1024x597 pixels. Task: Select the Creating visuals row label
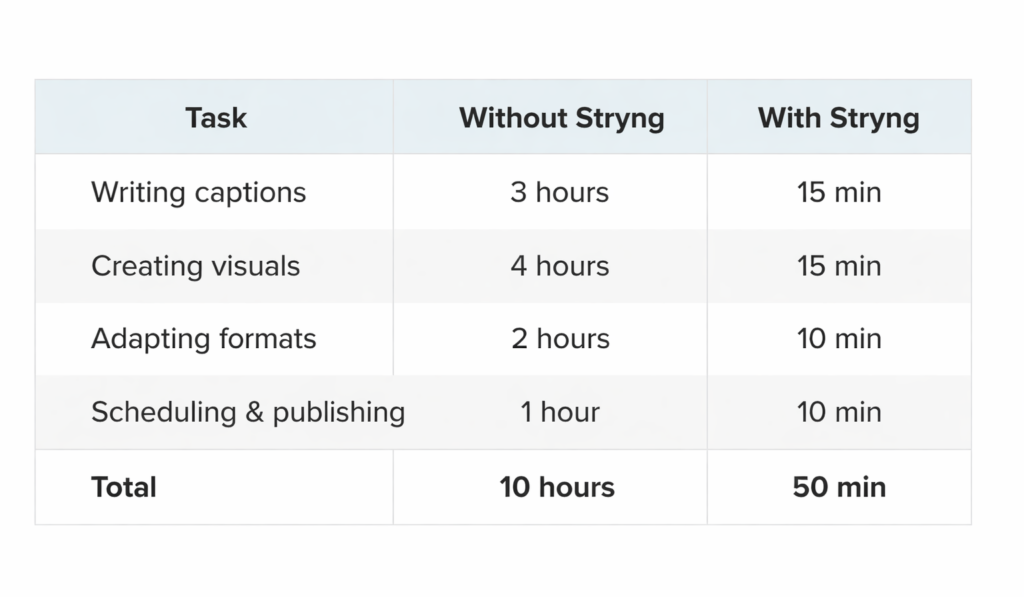coord(195,266)
